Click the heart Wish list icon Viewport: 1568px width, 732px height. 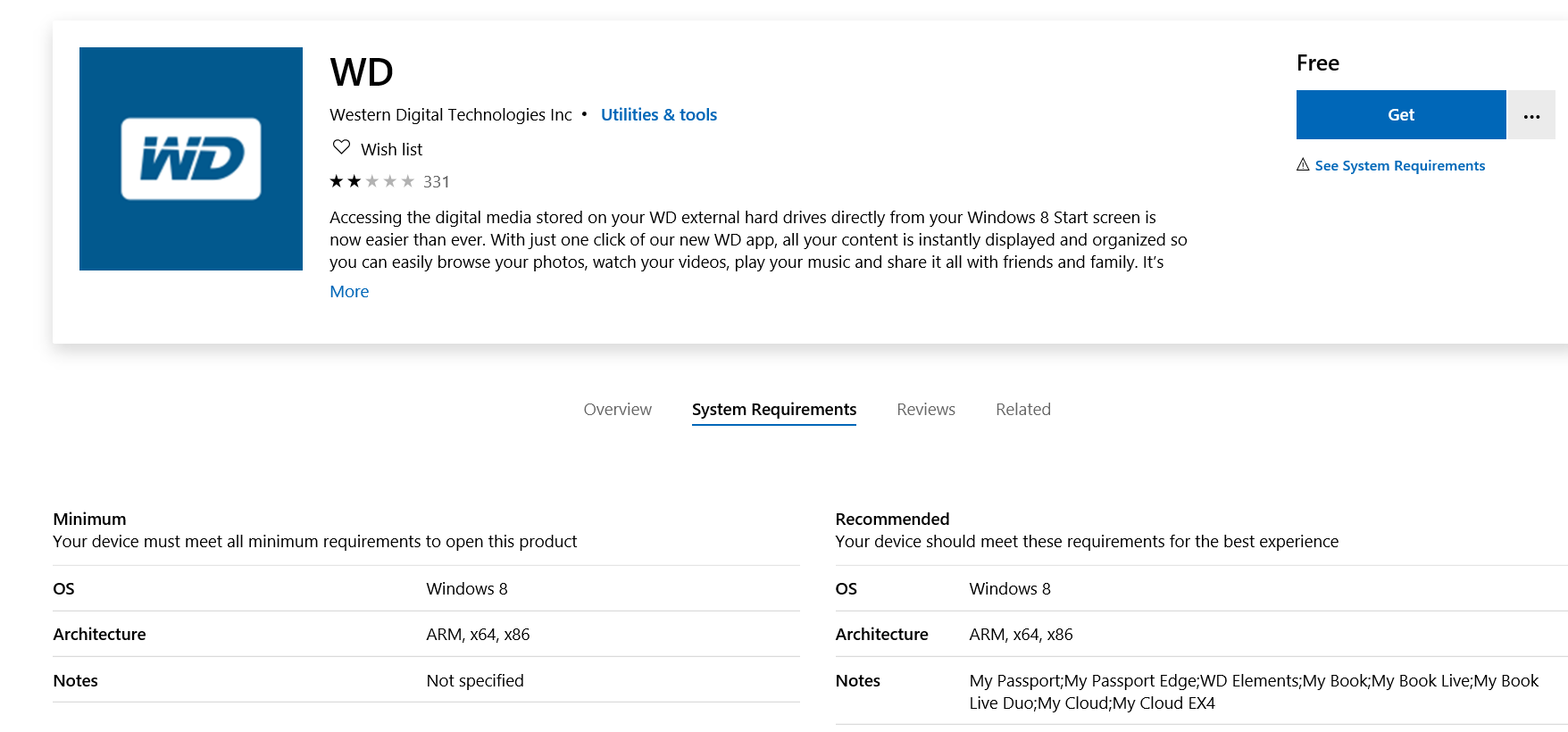pyautogui.click(x=341, y=147)
